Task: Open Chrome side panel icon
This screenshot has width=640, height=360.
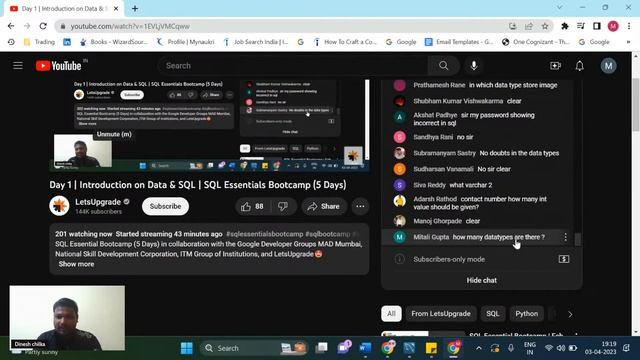Action: coord(597,26)
